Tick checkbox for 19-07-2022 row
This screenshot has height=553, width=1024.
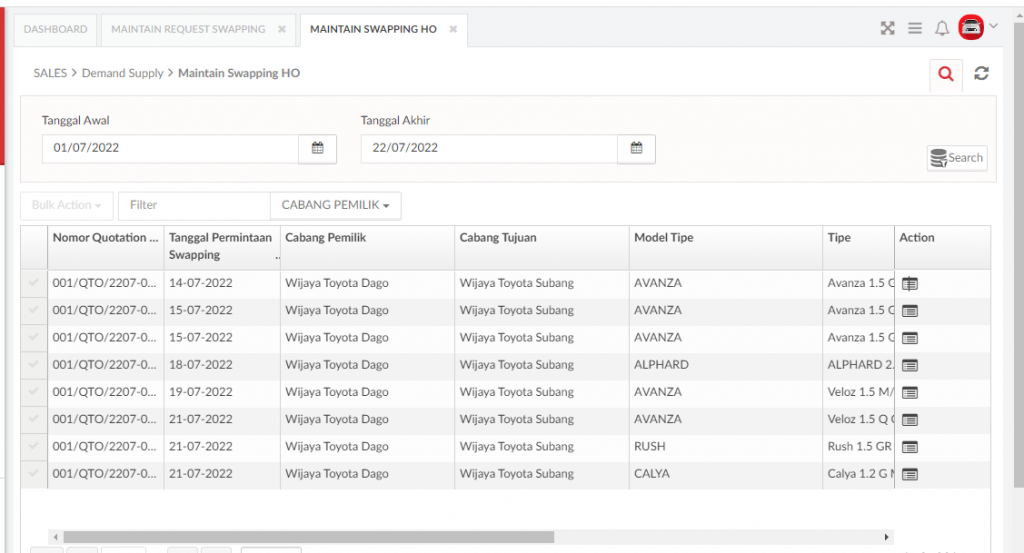tap(33, 392)
